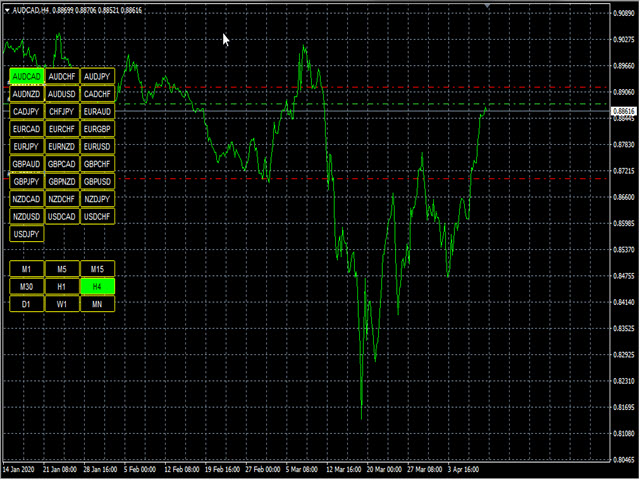Click the 5 Mar 08:00 time label
Screen dimensions: 640x480
click(302, 469)
